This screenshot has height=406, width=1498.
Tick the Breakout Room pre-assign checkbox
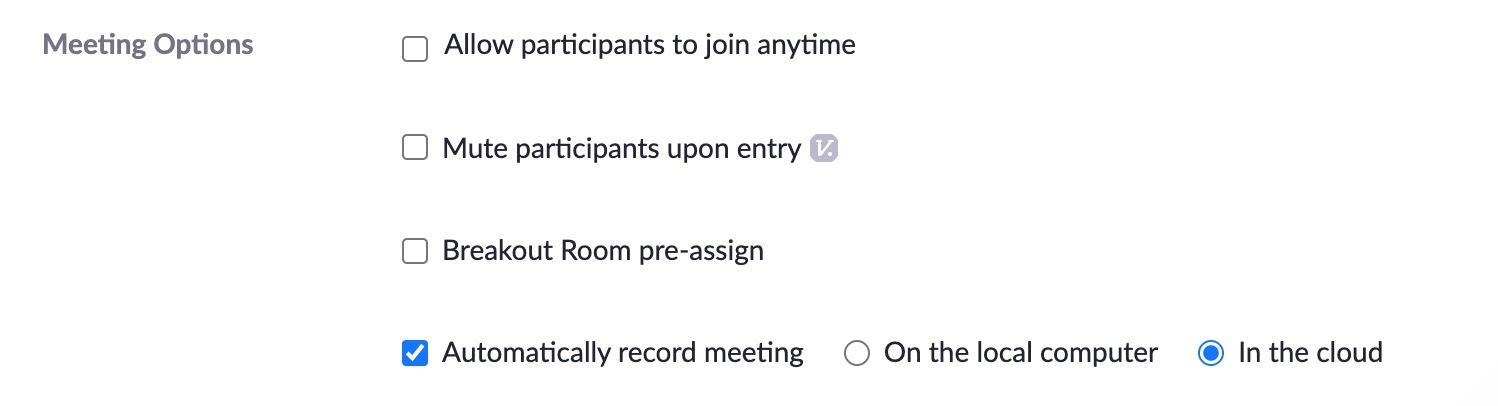pyautogui.click(x=414, y=251)
